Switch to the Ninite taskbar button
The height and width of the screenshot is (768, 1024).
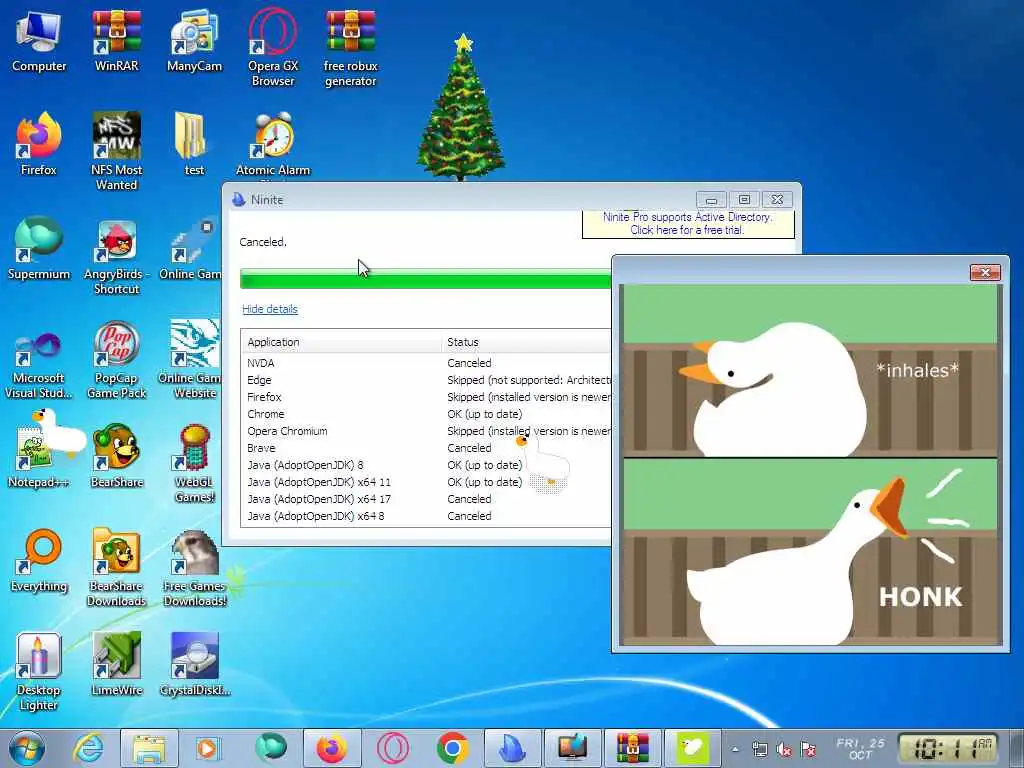513,748
